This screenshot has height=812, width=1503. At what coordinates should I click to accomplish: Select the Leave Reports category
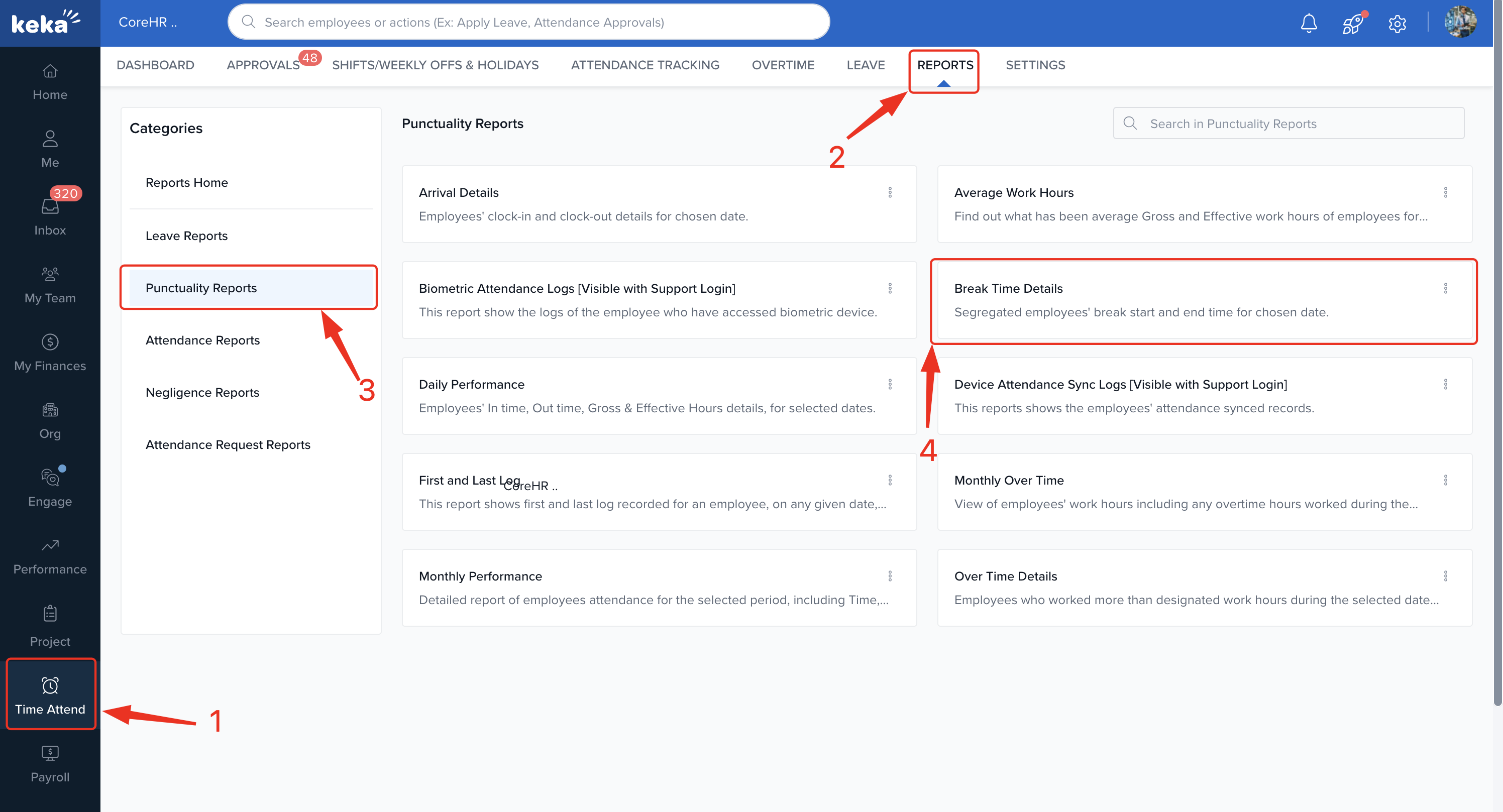(186, 236)
